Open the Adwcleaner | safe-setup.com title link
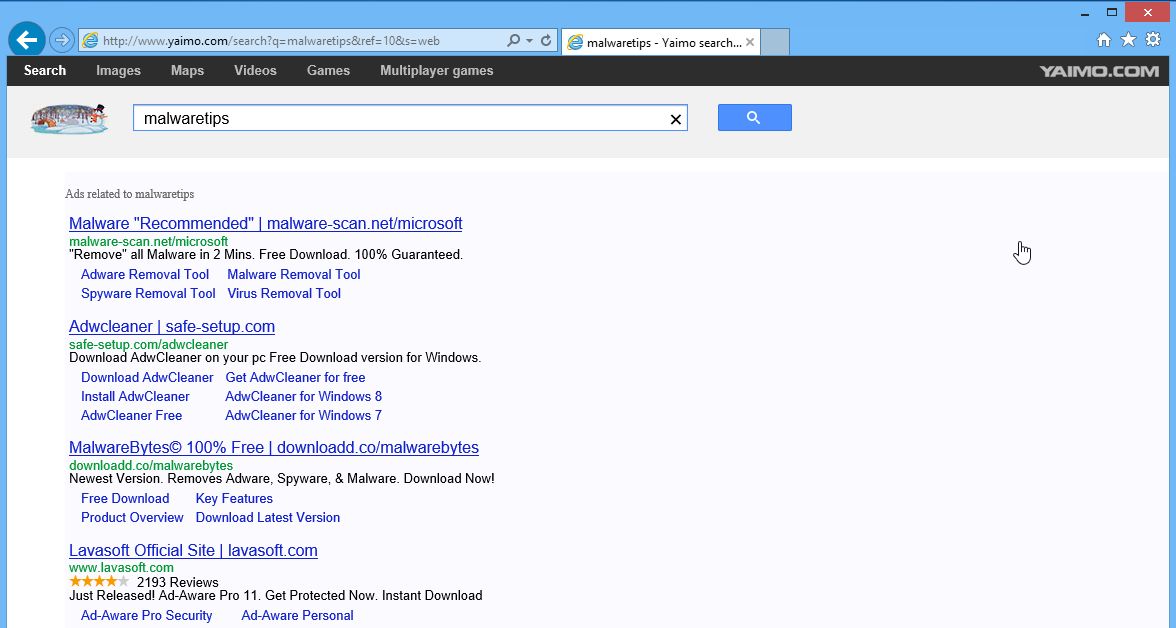The image size is (1176, 628). point(172,326)
